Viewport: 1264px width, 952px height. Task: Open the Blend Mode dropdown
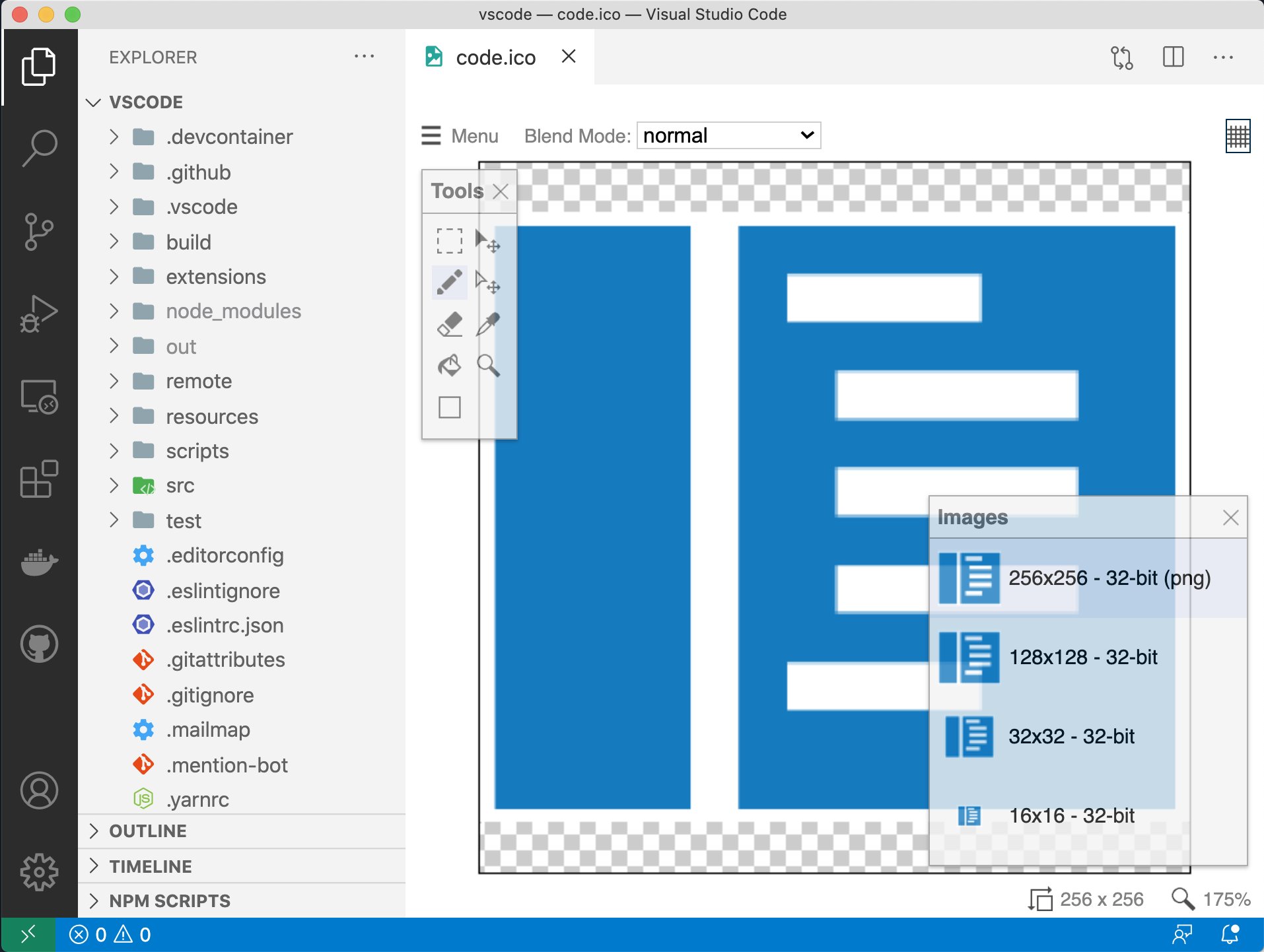click(728, 135)
